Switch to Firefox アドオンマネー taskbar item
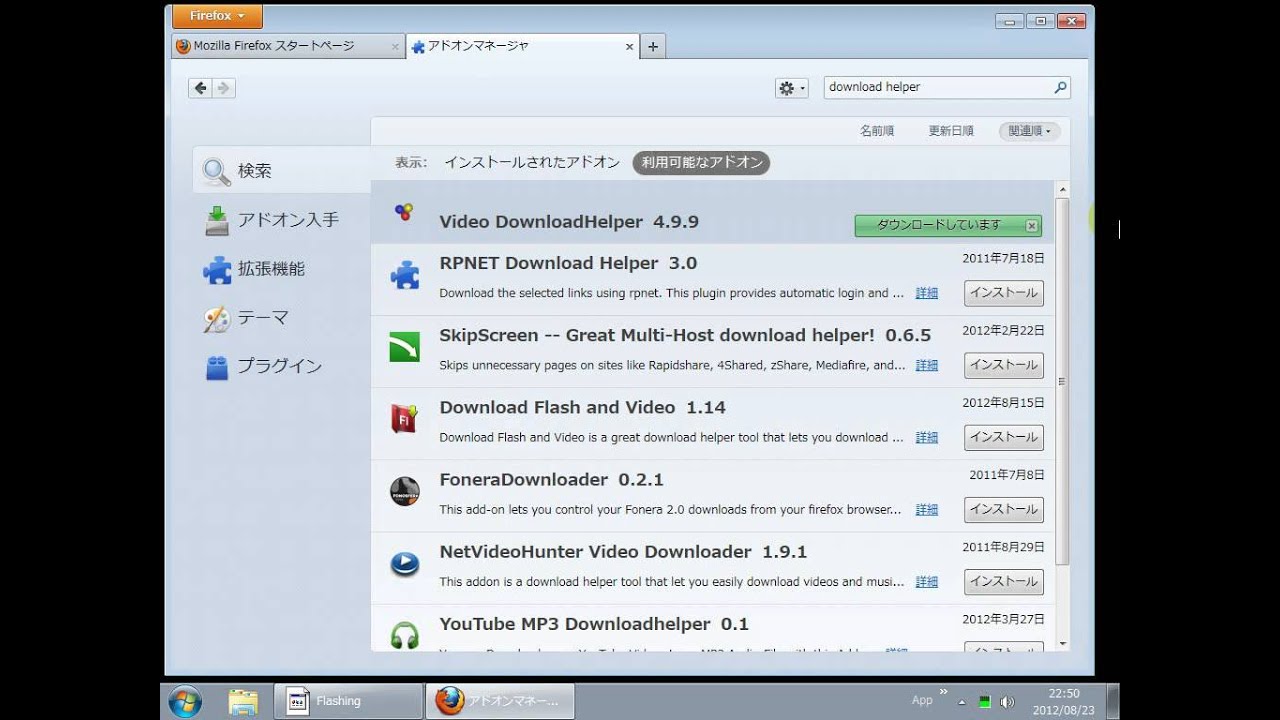Image resolution: width=1280 pixels, height=720 pixels. click(499, 701)
